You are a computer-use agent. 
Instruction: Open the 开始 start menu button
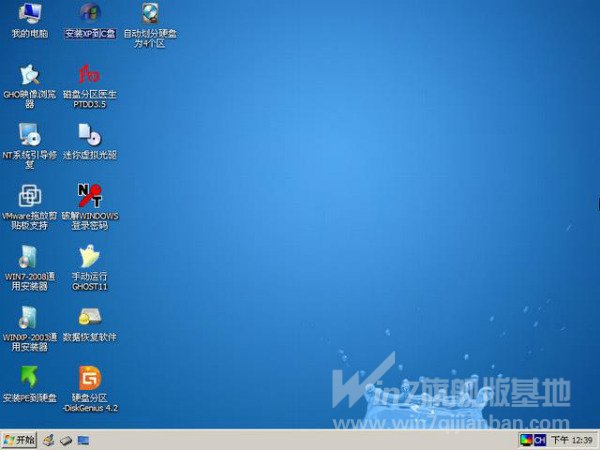tap(19, 440)
